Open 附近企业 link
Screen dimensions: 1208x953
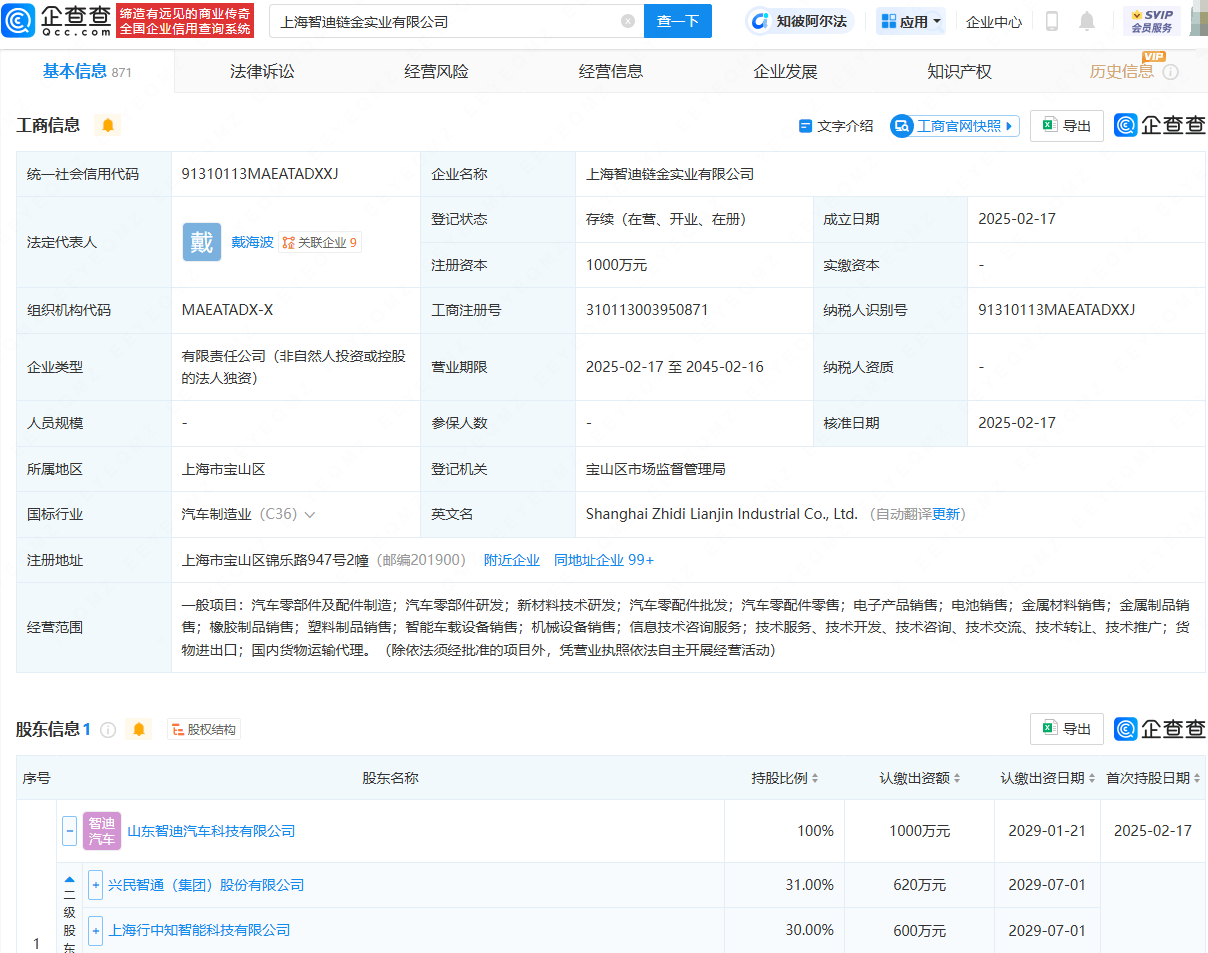pos(512,560)
